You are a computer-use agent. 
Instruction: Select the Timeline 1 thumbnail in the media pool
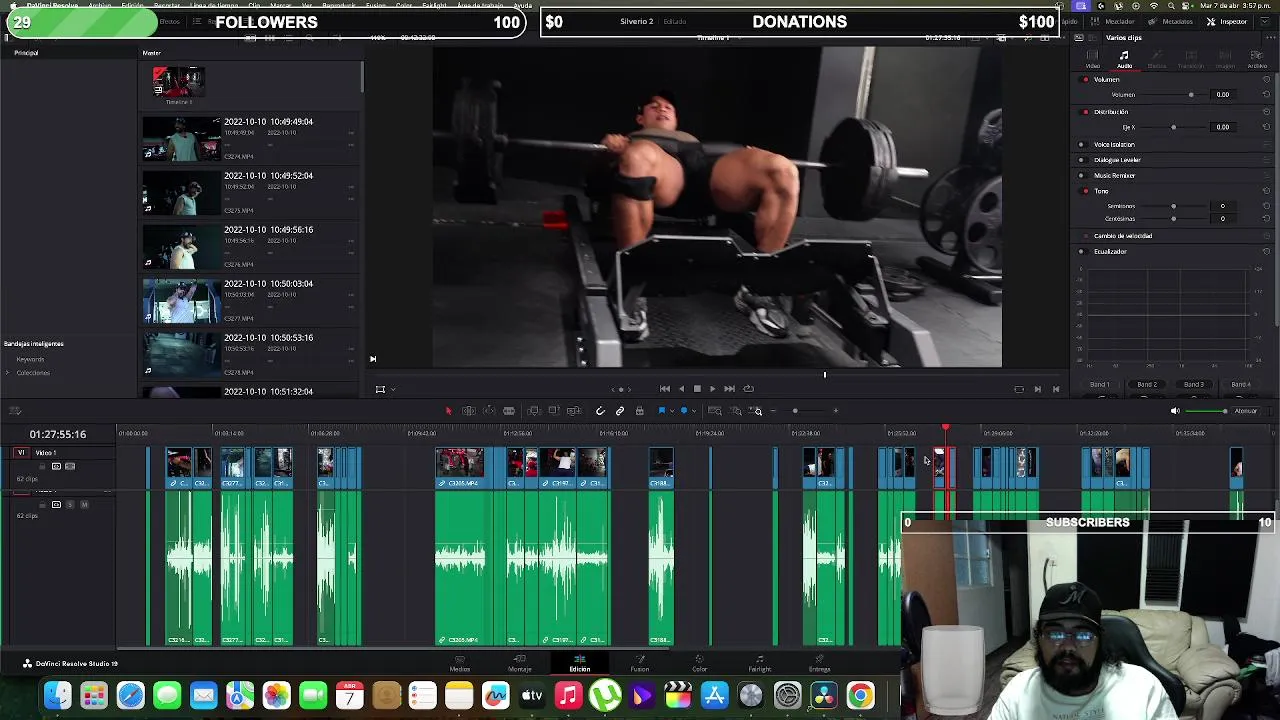[x=179, y=82]
